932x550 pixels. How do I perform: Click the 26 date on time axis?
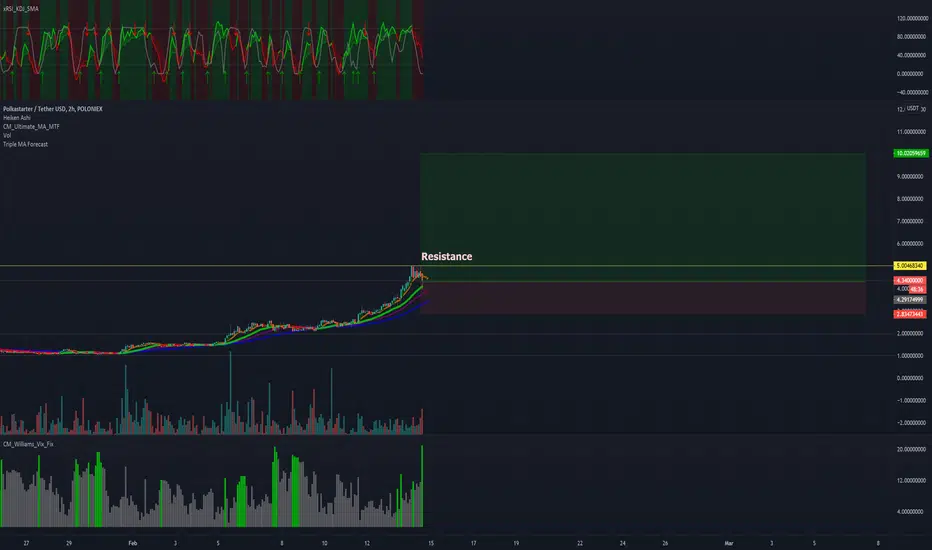pos(665,543)
